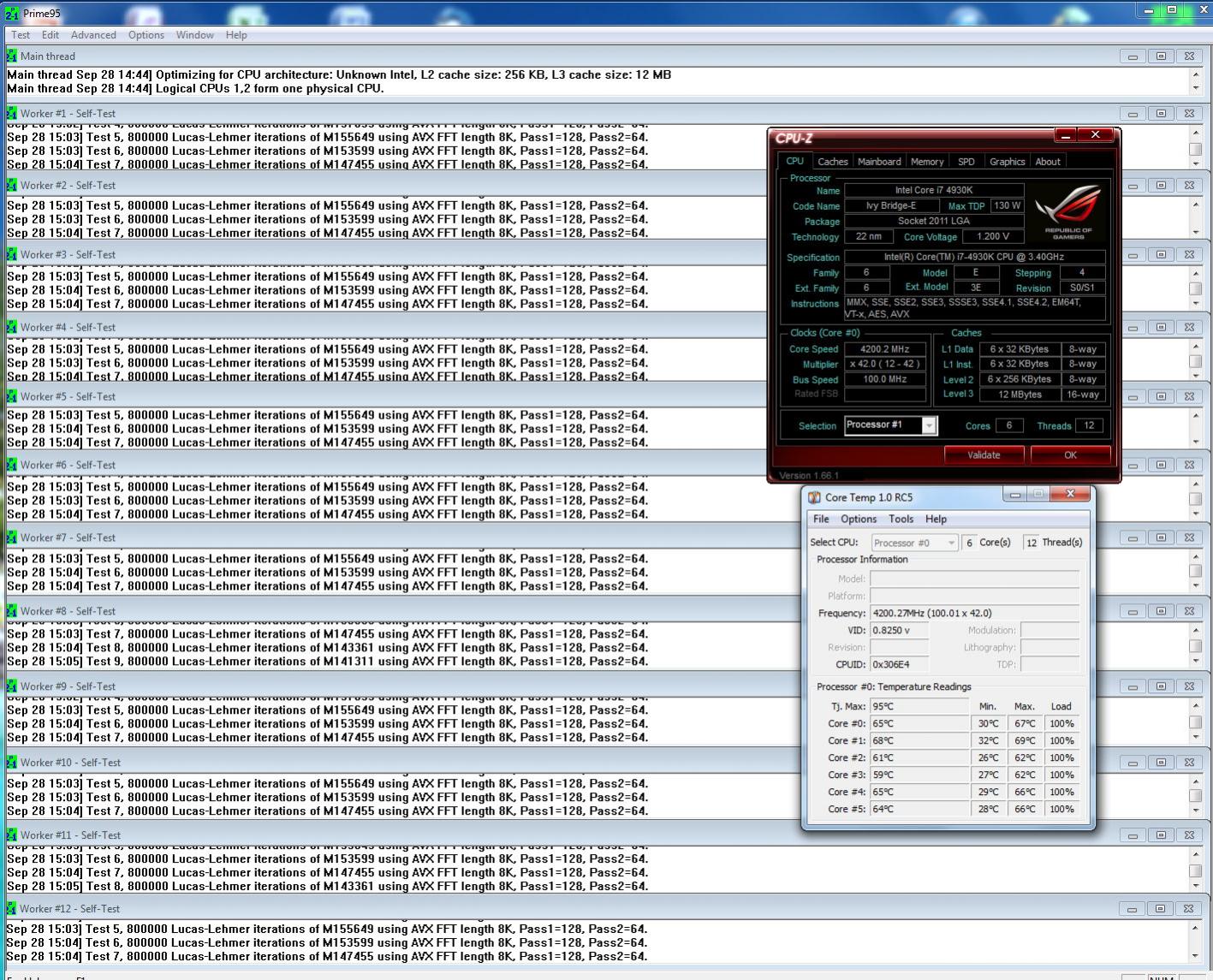
Task: Minimize the Worker #10 child window
Action: tap(1133, 763)
